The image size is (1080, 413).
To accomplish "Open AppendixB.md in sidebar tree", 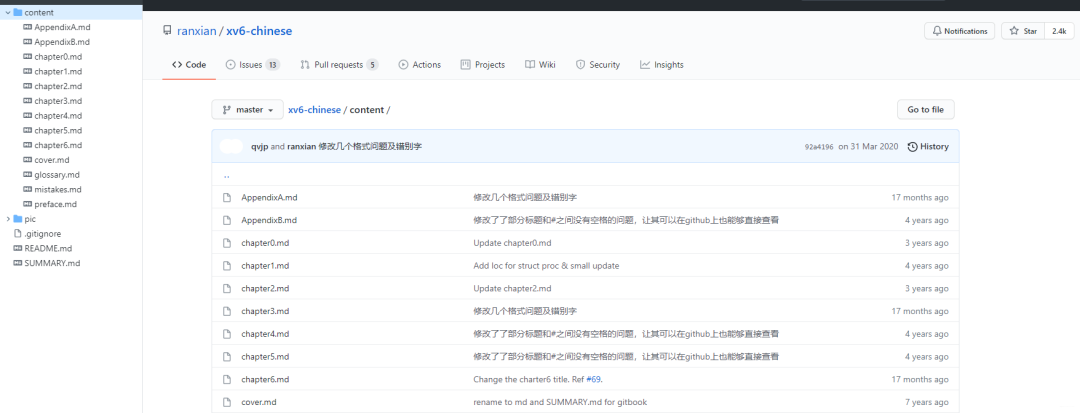I will [62, 42].
